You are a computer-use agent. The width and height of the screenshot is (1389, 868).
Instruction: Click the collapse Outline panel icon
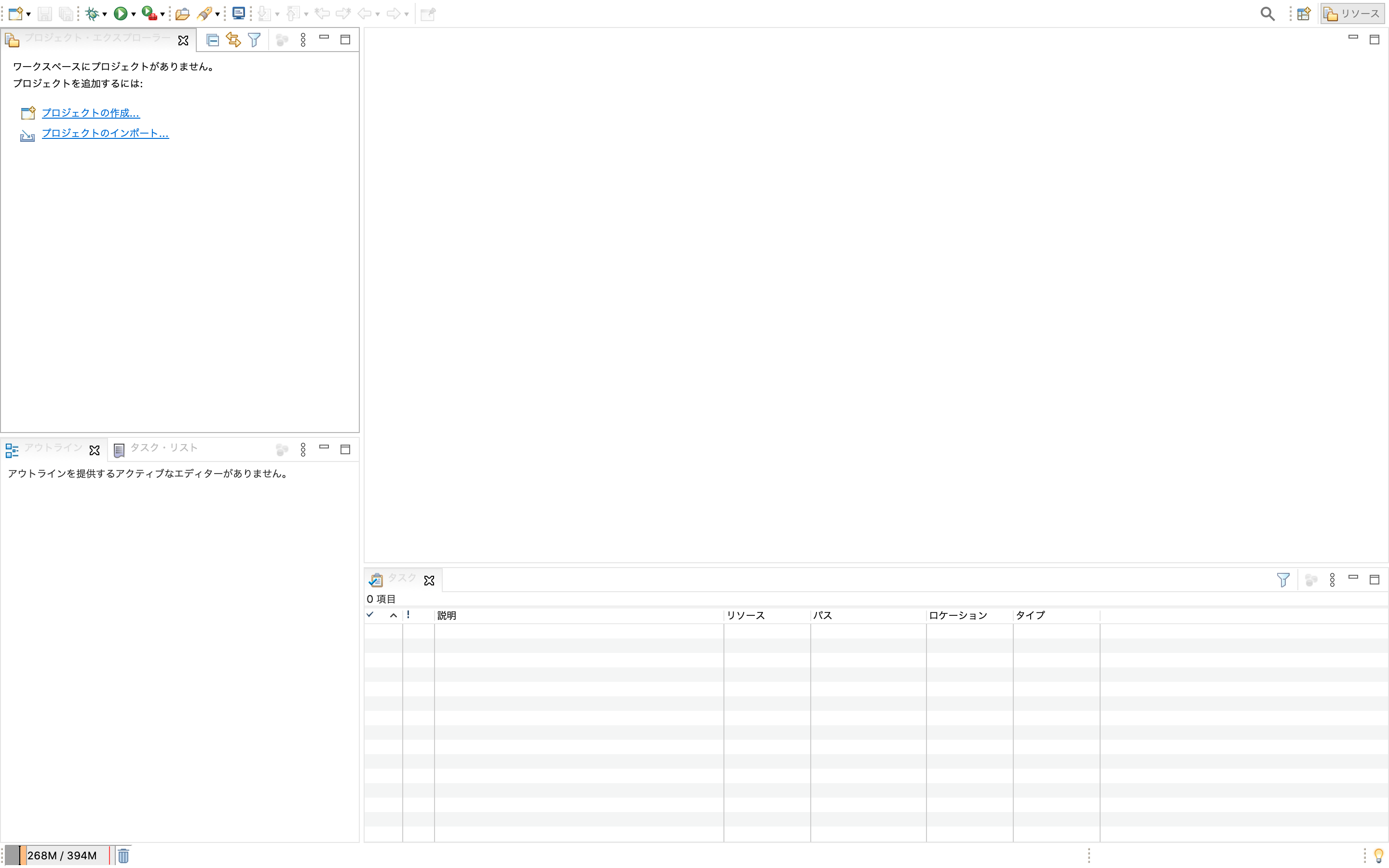click(324, 448)
